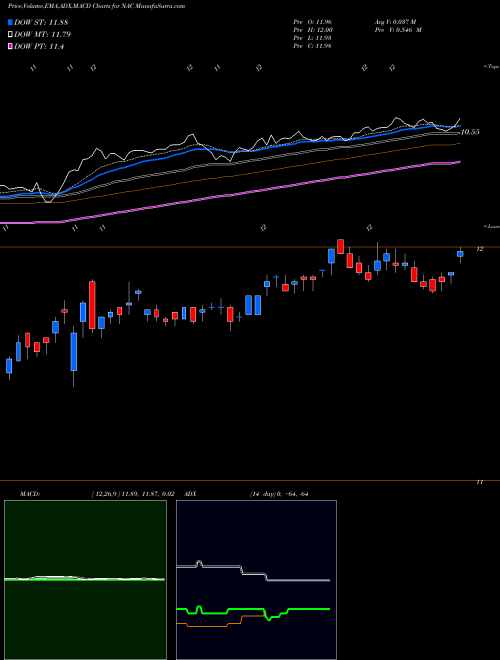Image resolution: width=500 pixels, height=660 pixels.
Task: Click the chart title mentioning MunafaSutra.com
Action: click(96, 6)
